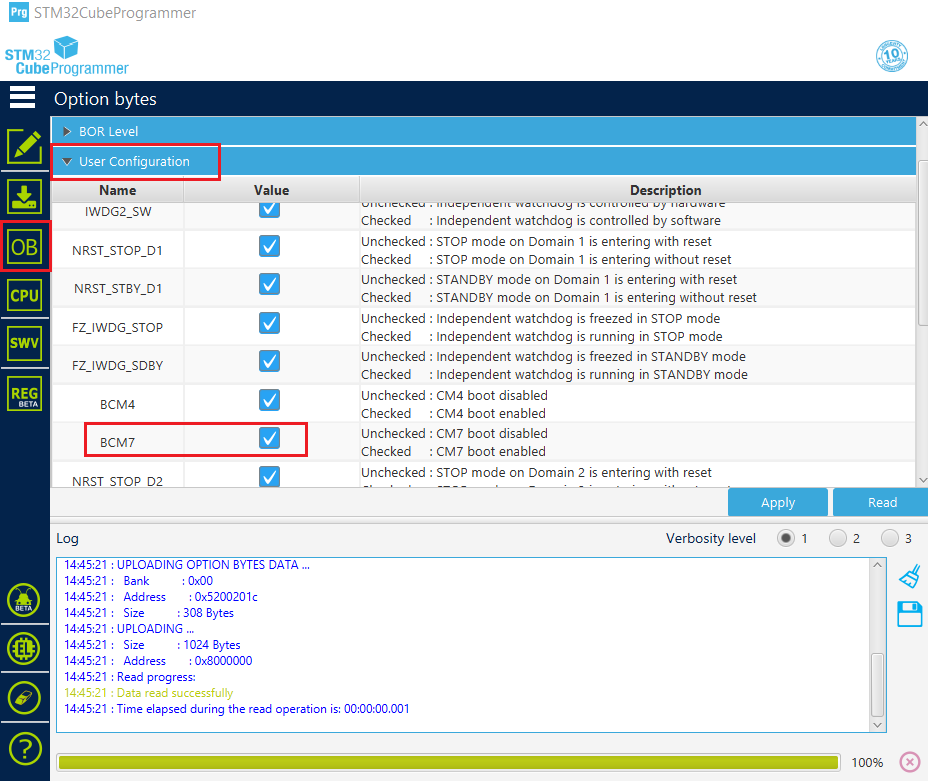Click the option bytes vertical scrollbar thumb
The height and width of the screenshot is (781, 928).
[923, 242]
